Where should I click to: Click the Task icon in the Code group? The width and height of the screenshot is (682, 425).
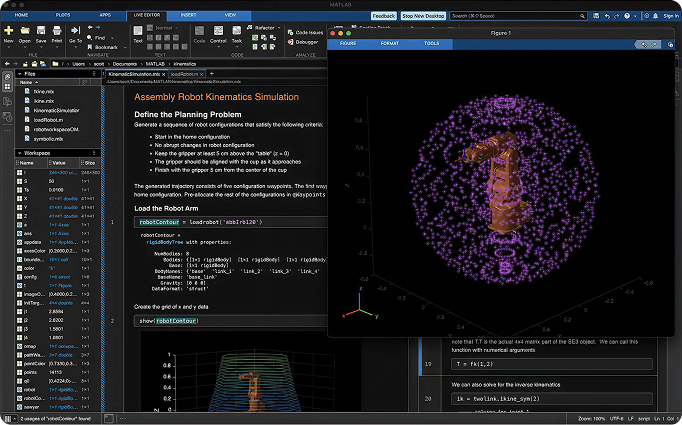tap(237, 31)
